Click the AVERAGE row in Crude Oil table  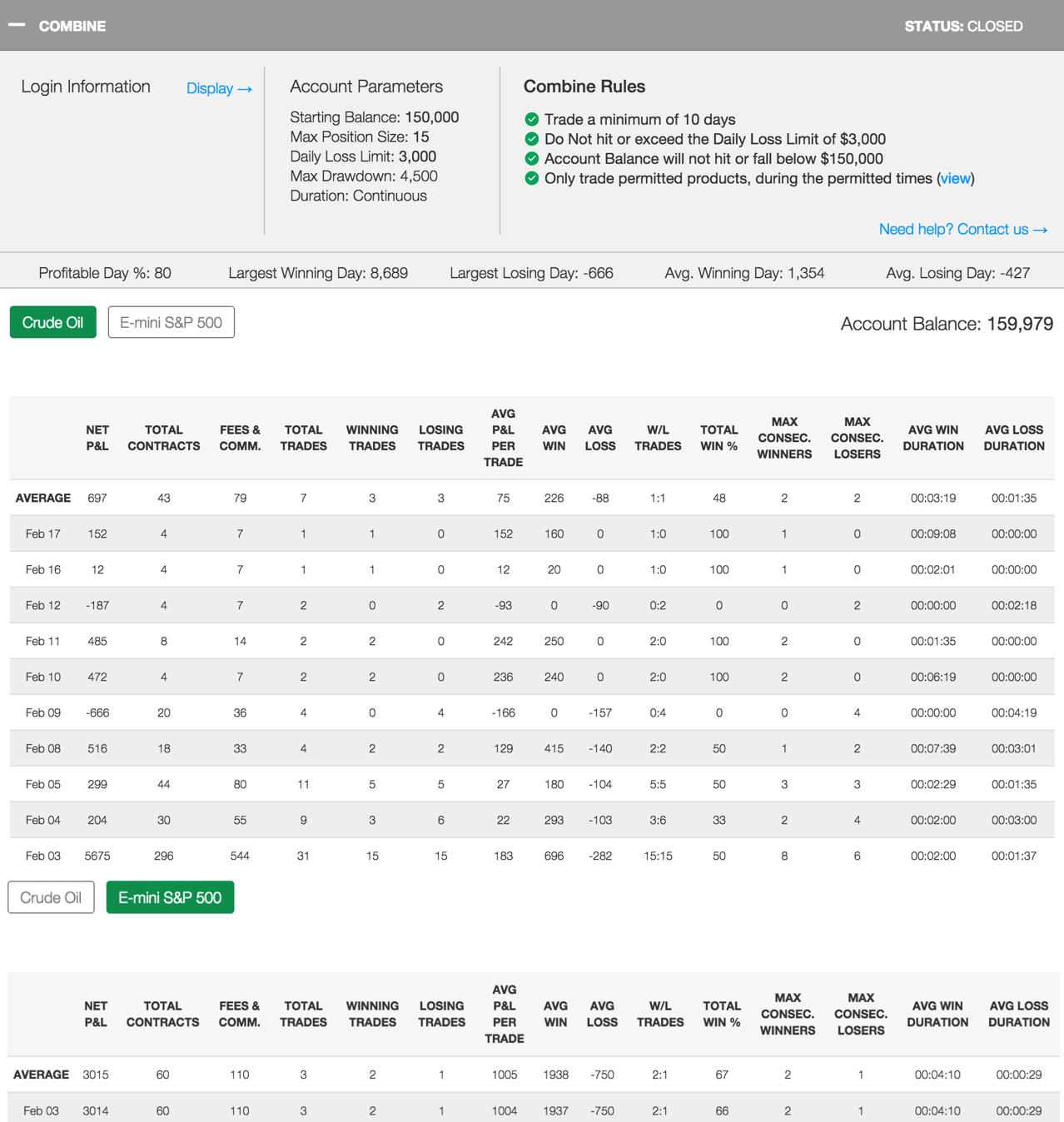tap(43, 498)
